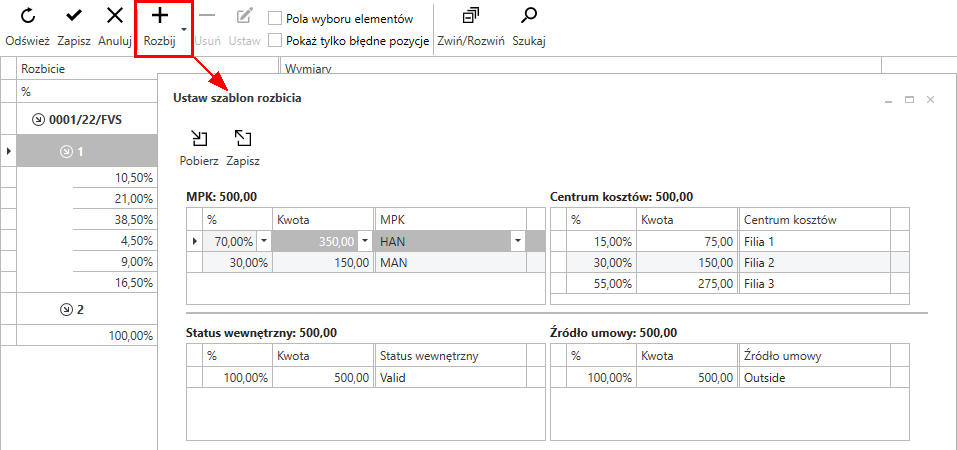
Task: Select the Filia 3 cell
Action: [815, 284]
